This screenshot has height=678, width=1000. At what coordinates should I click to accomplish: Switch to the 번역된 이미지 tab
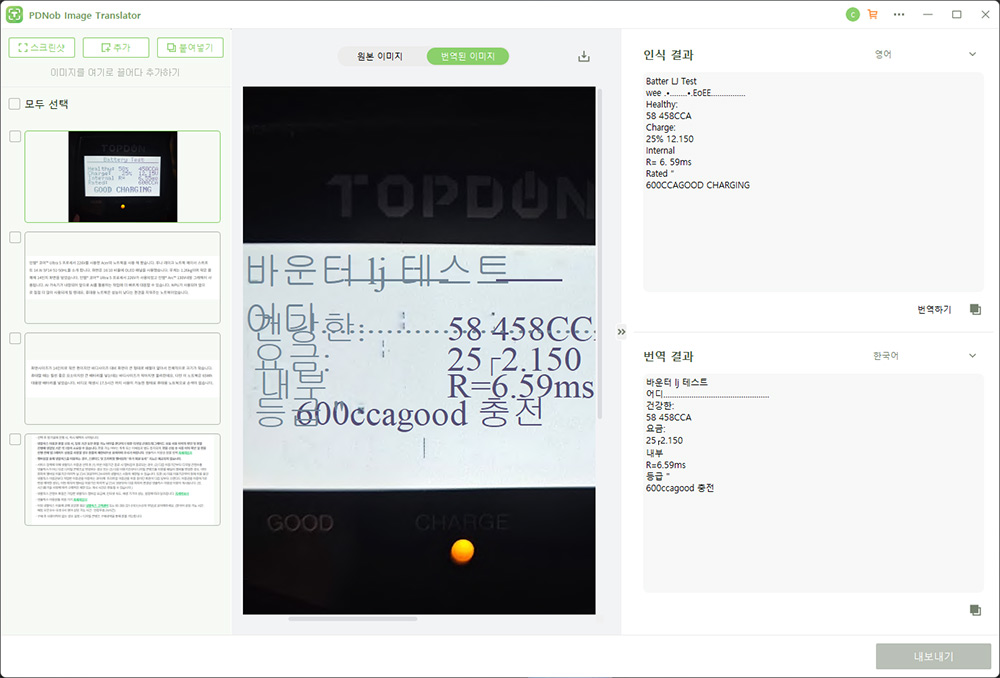click(x=467, y=56)
